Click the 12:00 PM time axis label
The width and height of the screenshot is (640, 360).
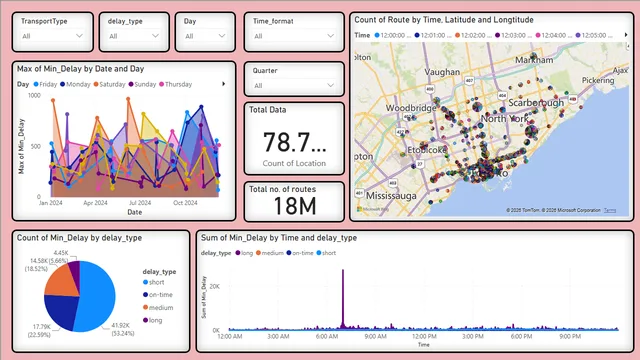(424, 336)
